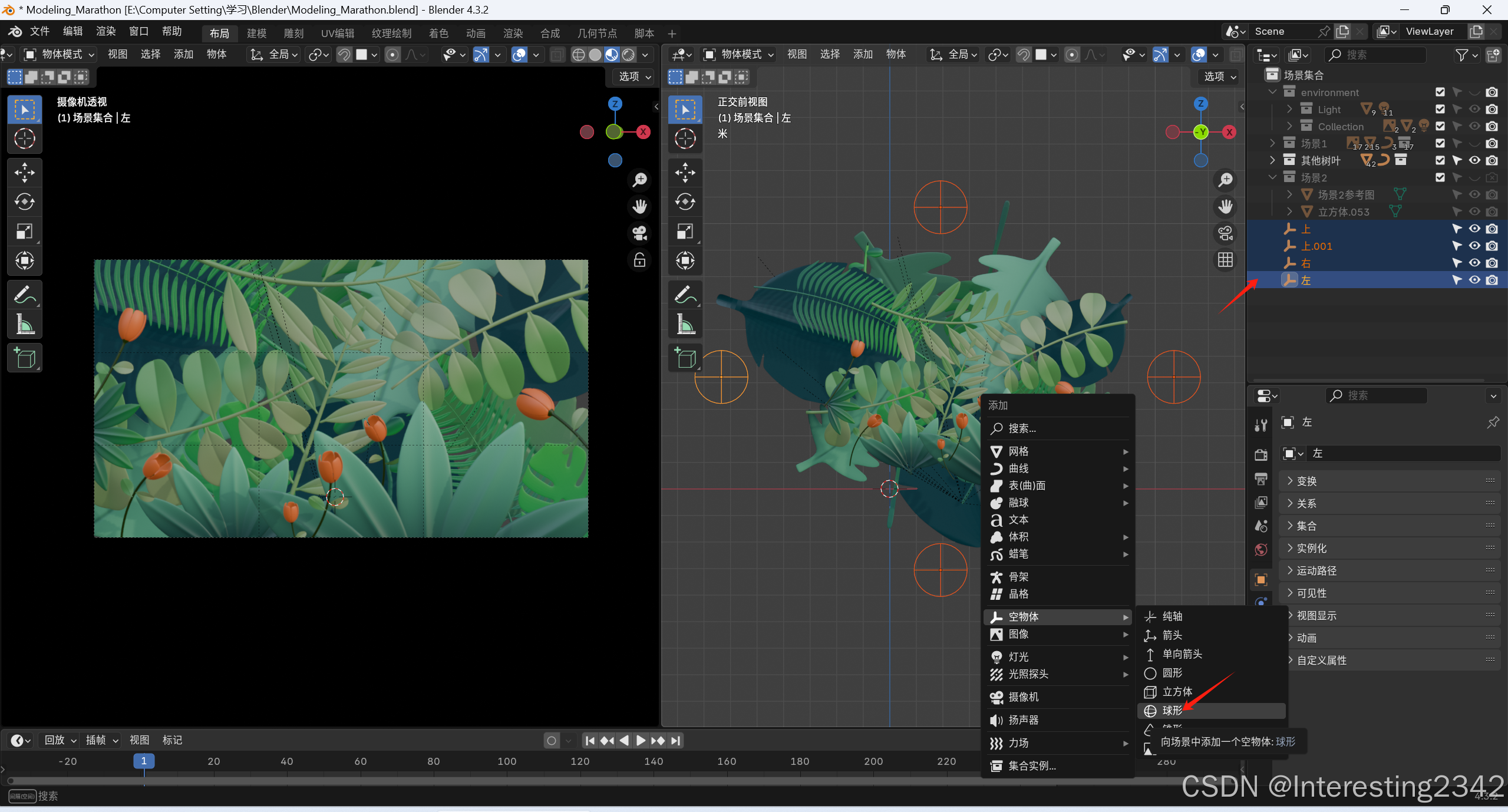This screenshot has height=812, width=1508.
Task: Select the Scale tool in left viewport toolbar
Action: (24, 232)
